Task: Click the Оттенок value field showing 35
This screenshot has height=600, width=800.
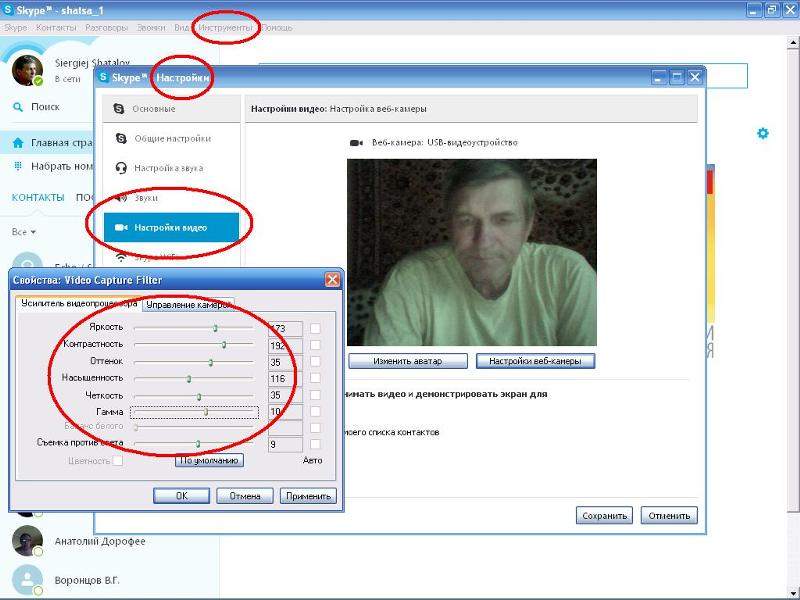Action: (285, 362)
